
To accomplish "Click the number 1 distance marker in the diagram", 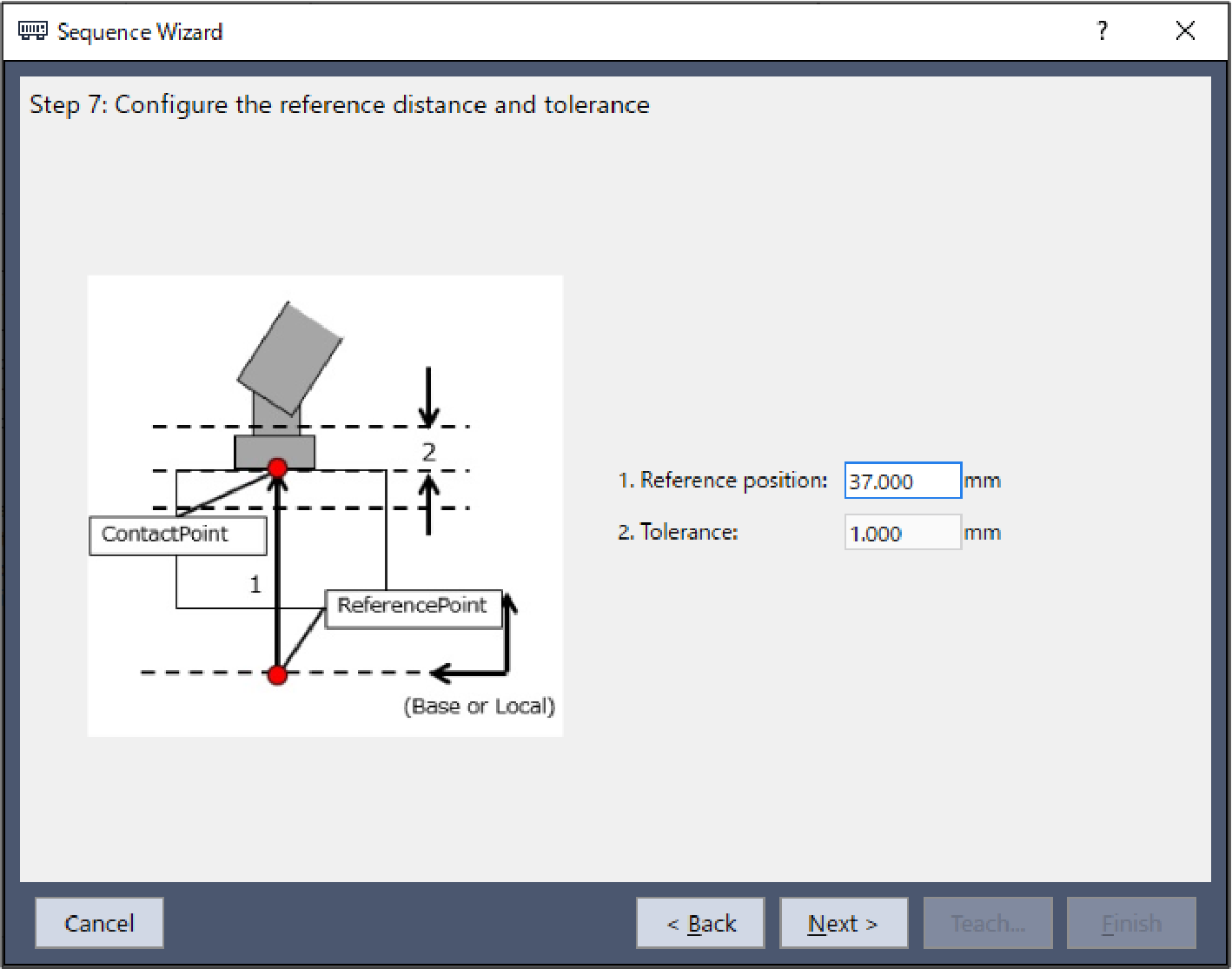I will (x=255, y=584).
